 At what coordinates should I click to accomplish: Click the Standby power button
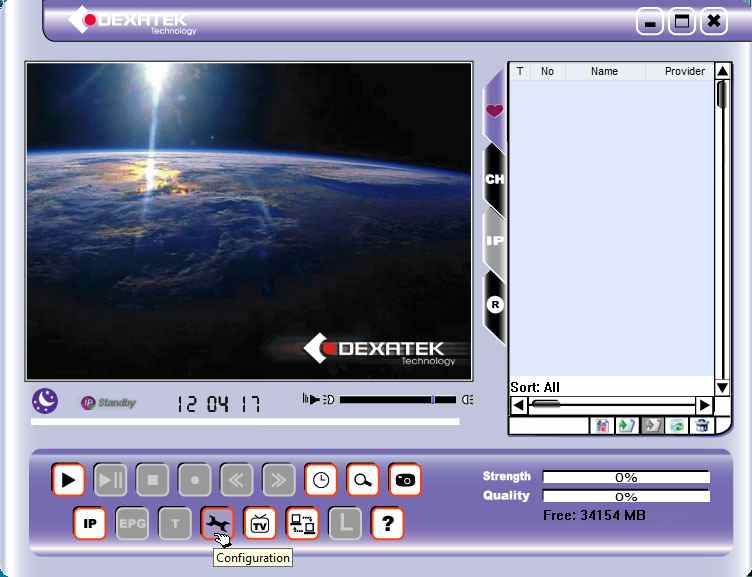tap(108, 402)
